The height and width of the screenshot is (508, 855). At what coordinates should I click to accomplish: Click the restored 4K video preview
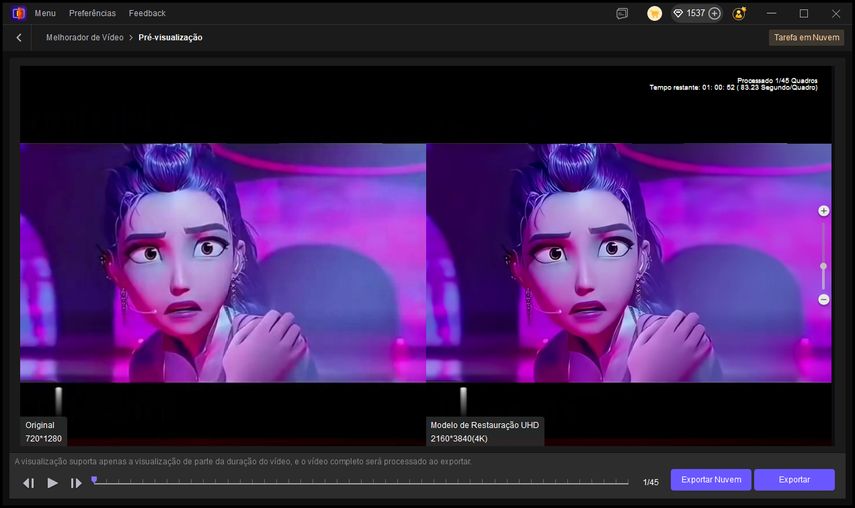(x=629, y=263)
